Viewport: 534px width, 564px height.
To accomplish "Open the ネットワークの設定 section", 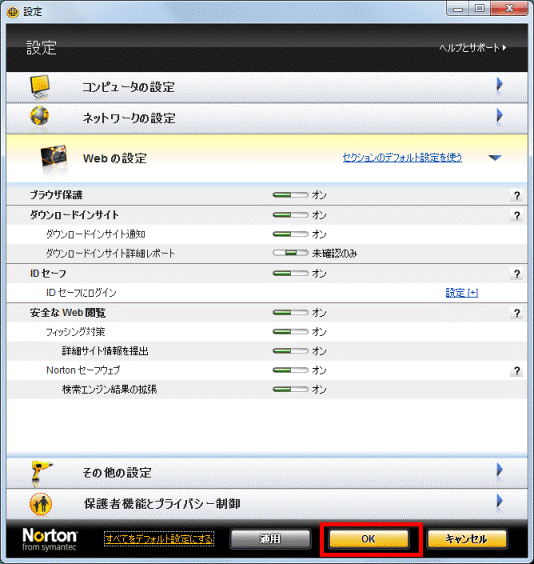I will (x=267, y=118).
